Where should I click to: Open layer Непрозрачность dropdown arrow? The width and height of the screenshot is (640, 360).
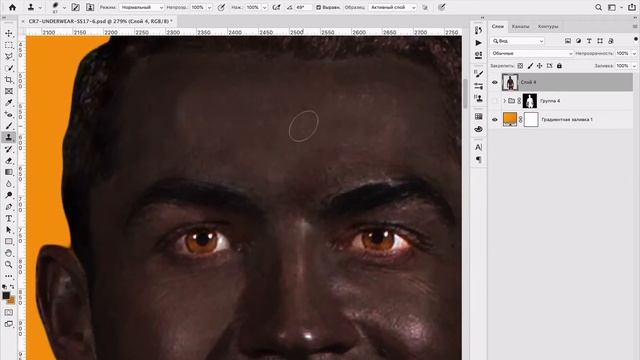(x=634, y=53)
